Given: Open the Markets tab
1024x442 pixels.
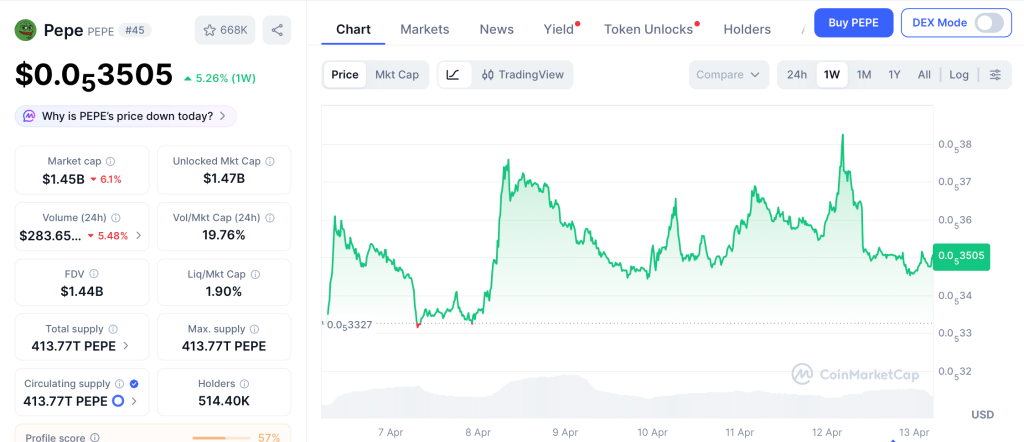Looking at the screenshot, I should [425, 29].
